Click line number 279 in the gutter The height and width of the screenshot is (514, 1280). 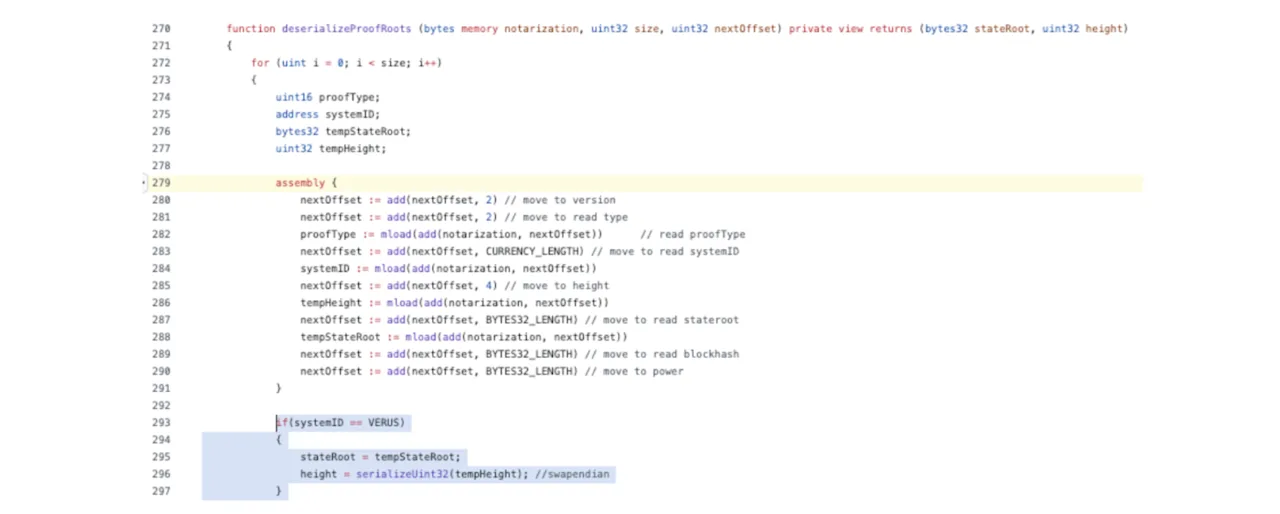tap(161, 183)
